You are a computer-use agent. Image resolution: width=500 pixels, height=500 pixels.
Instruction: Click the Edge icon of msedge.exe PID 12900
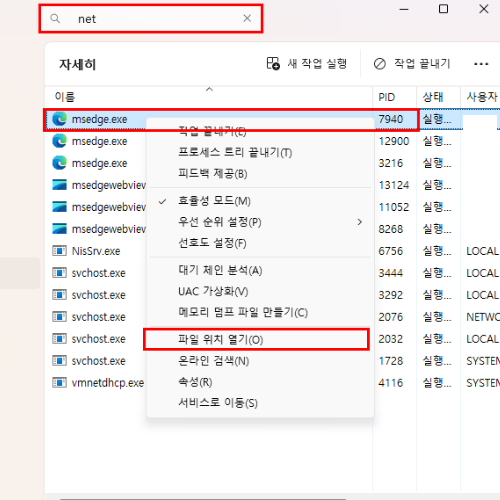[60, 141]
